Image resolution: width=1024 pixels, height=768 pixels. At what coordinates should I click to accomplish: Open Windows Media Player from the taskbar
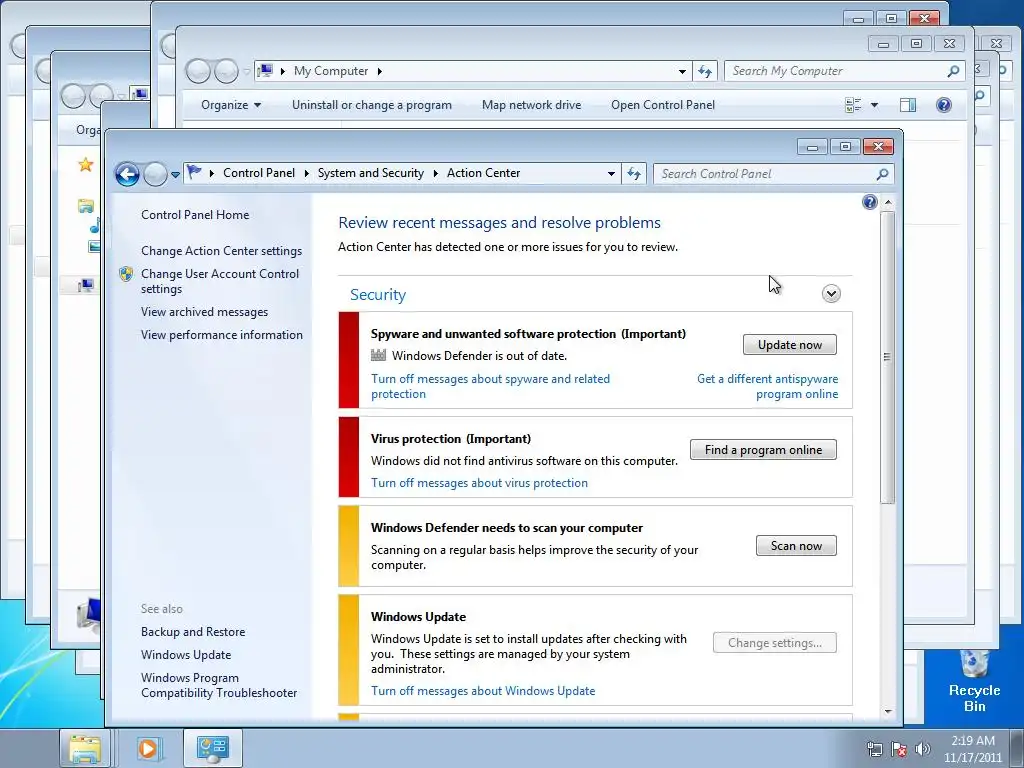pyautogui.click(x=148, y=748)
